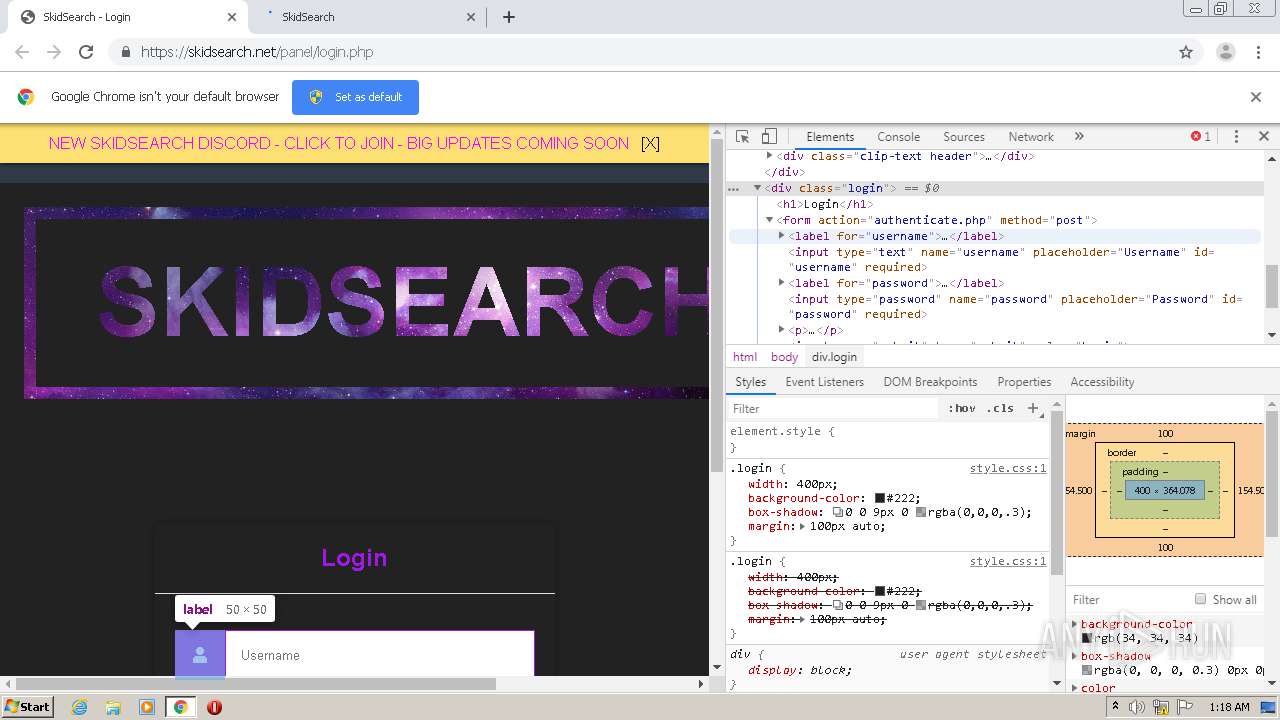Open the box-shadow editor icon in active rule
This screenshot has width=1280, height=720.
[838, 512]
